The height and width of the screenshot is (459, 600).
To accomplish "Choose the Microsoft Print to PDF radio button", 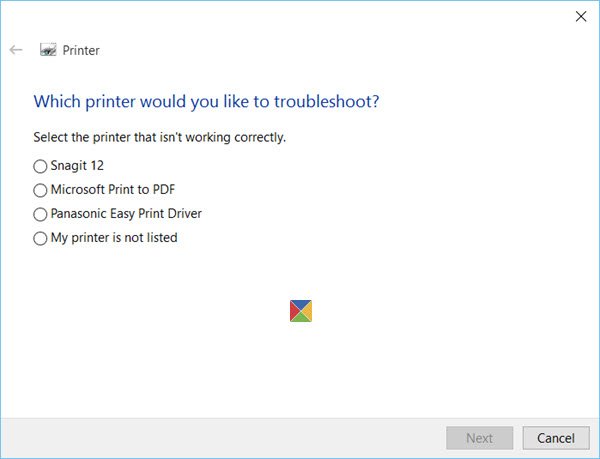I will (40, 190).
